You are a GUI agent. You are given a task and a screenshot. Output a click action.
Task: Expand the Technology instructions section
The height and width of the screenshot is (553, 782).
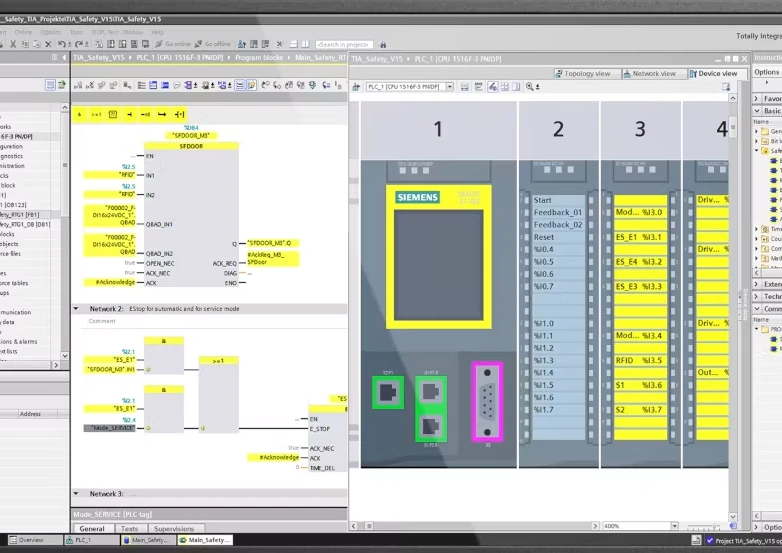[x=756, y=296]
